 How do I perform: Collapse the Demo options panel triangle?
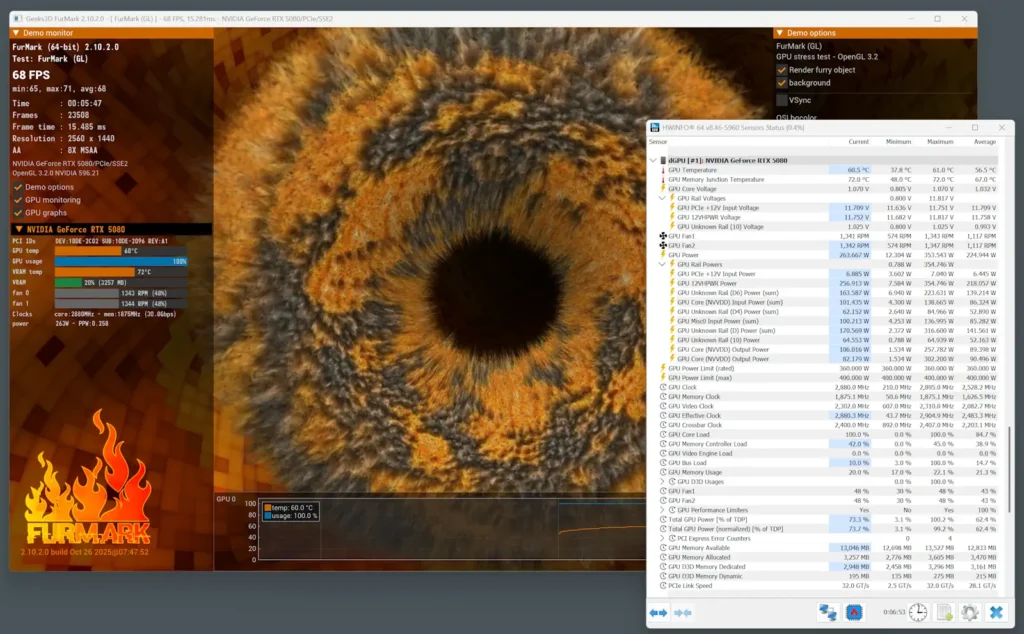[779, 33]
